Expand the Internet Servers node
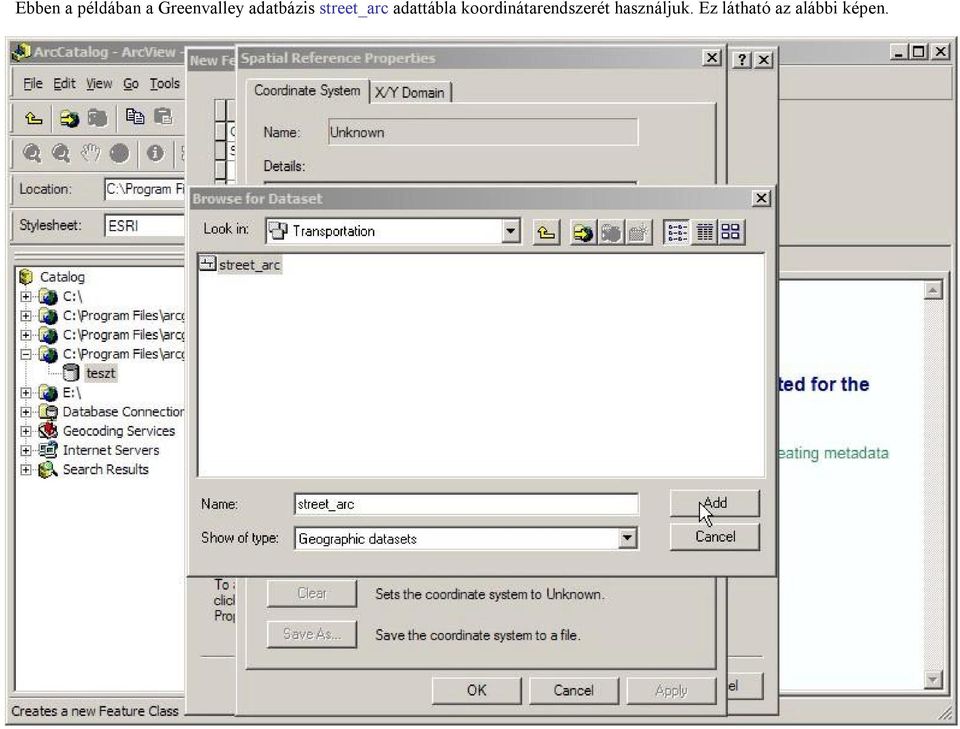 pos(26,450)
